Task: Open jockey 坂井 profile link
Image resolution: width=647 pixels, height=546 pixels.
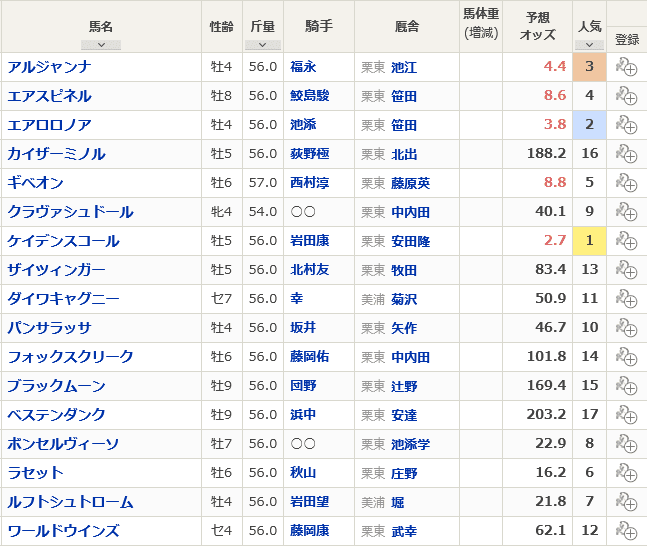Action: click(x=303, y=328)
